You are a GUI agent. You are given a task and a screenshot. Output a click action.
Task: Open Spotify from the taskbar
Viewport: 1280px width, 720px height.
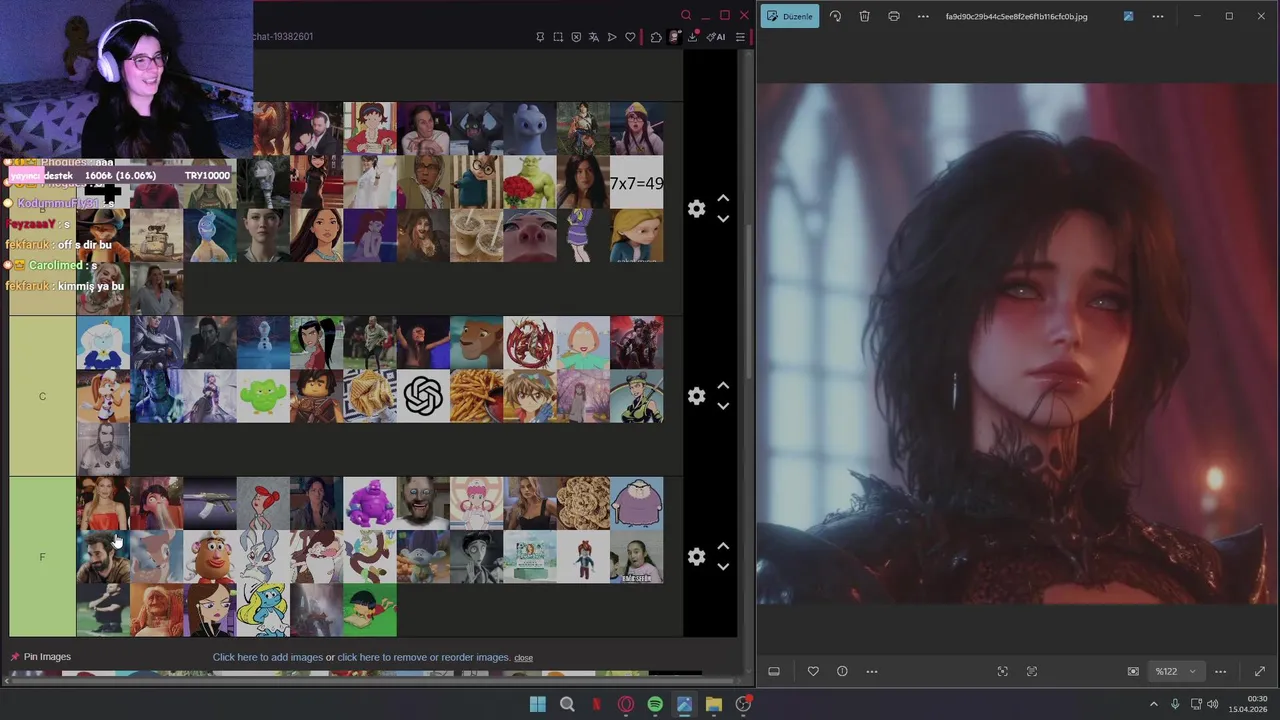[655, 704]
